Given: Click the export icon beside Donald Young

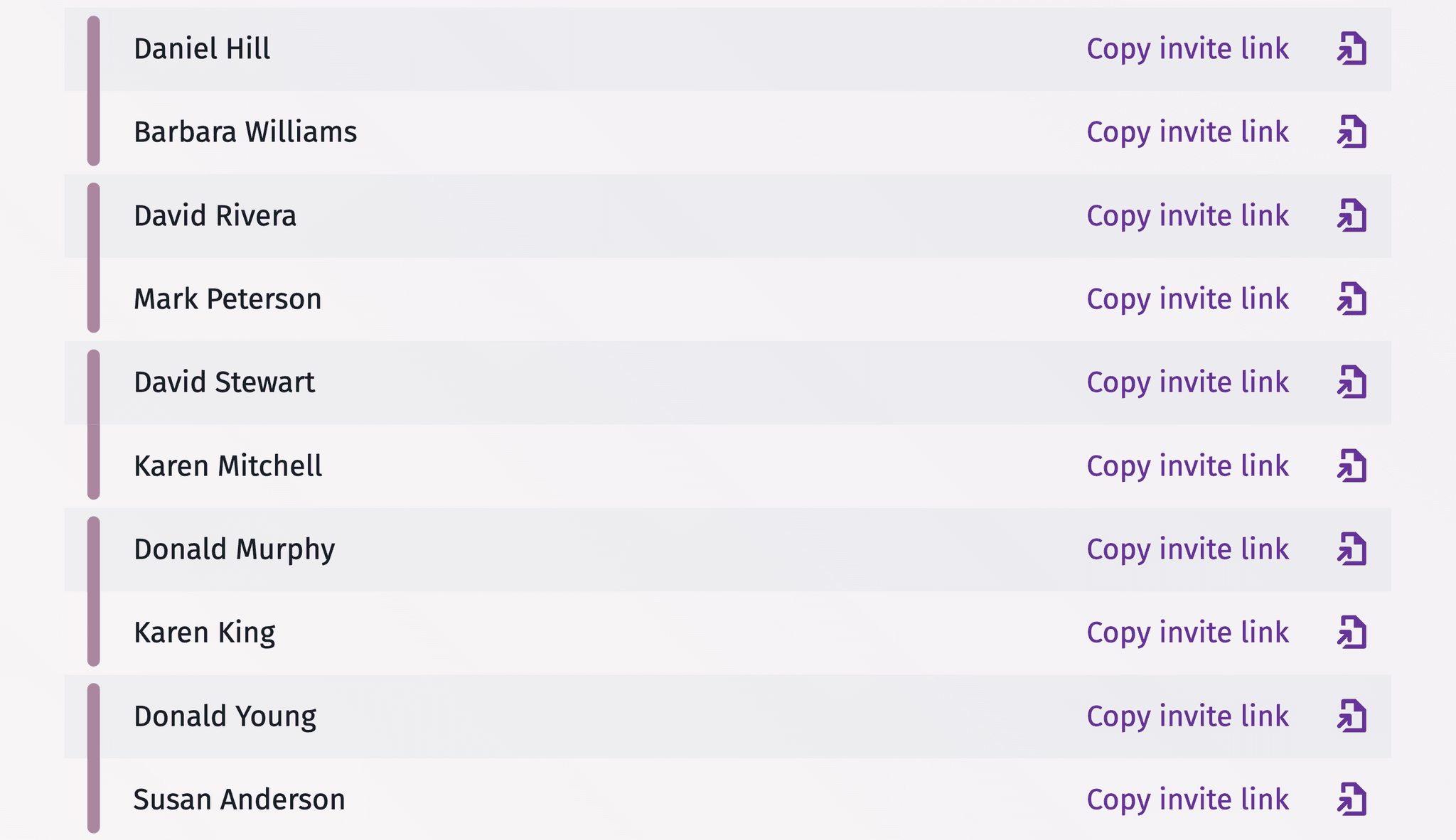Looking at the screenshot, I should (x=1351, y=716).
